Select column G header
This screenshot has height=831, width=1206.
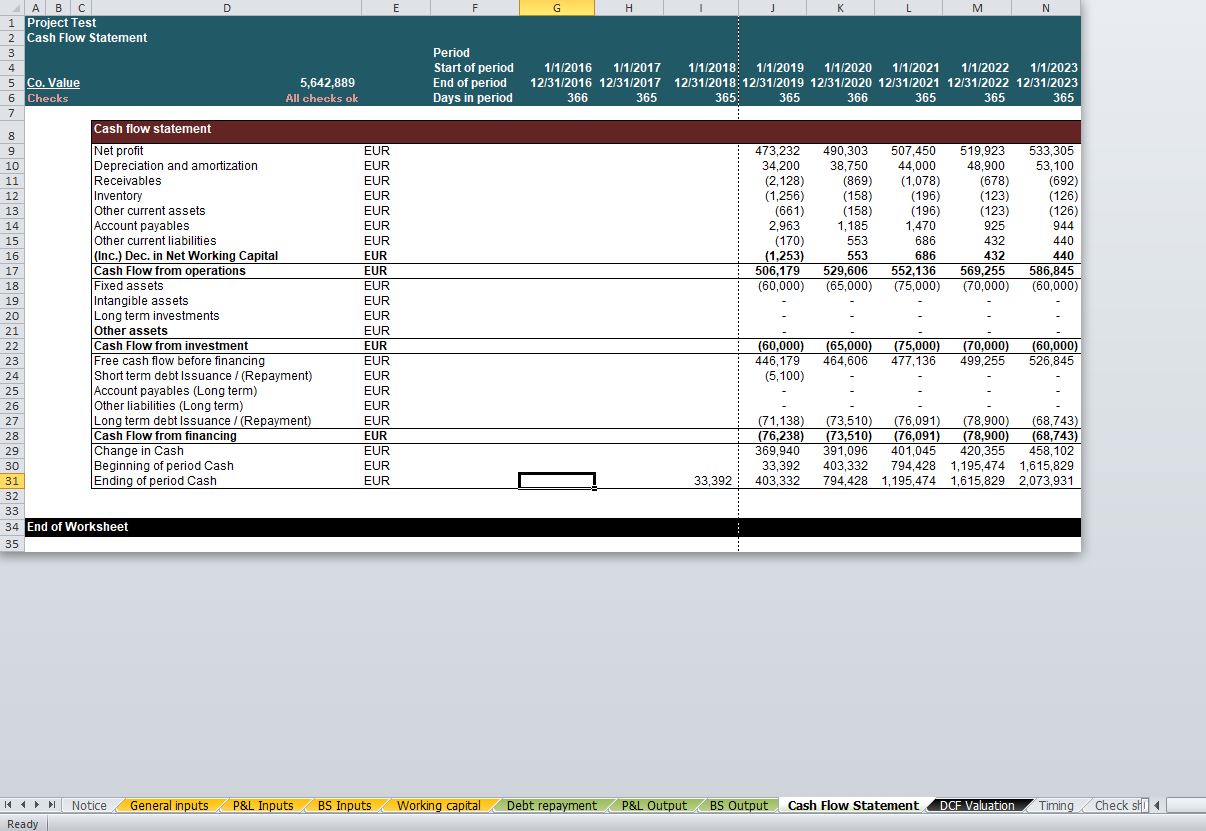[x=556, y=7]
